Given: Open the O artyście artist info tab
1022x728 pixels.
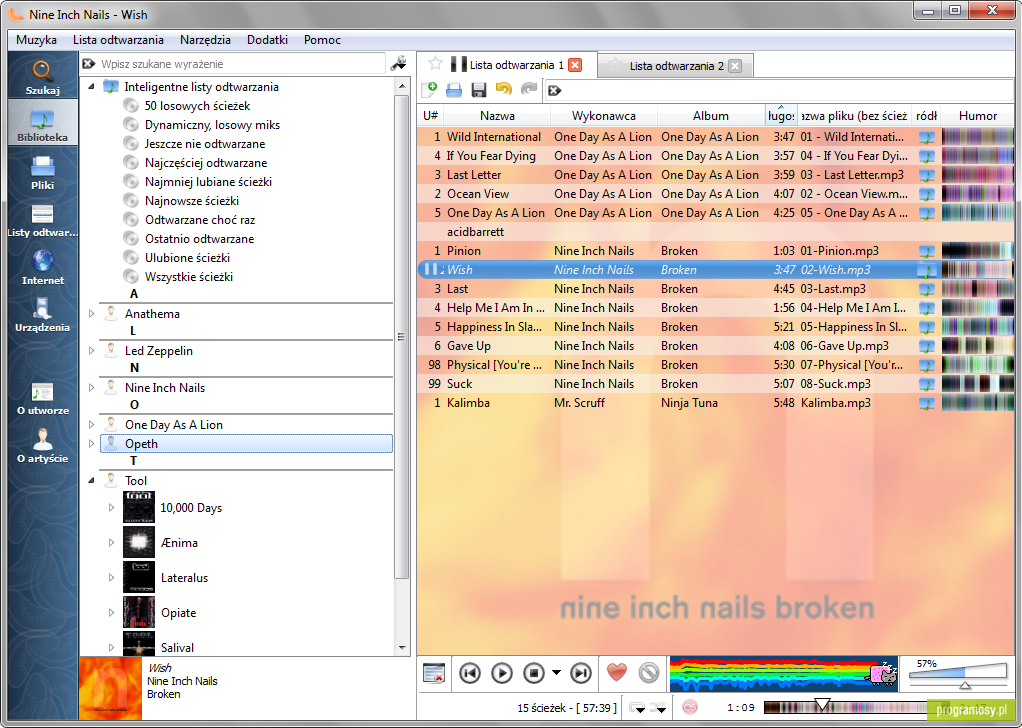Looking at the screenshot, I should coord(43,445).
